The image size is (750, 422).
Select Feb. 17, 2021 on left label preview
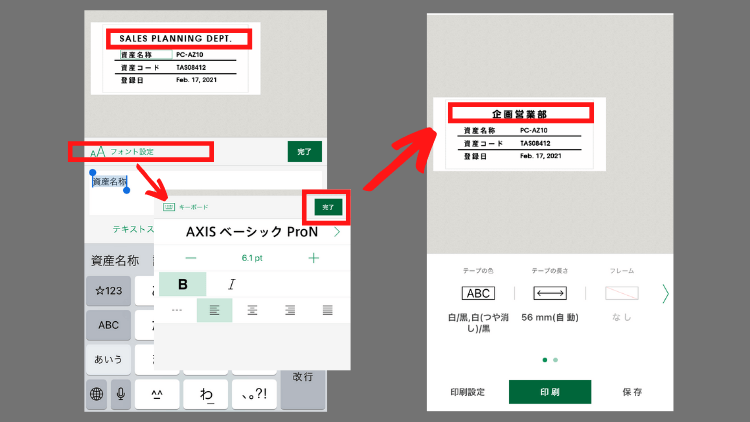[196, 80]
